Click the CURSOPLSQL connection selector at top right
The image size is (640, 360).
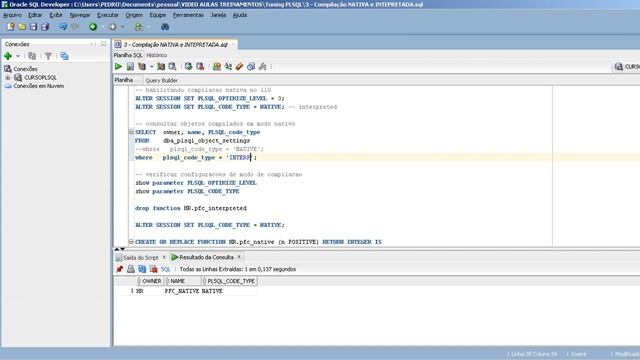point(627,67)
